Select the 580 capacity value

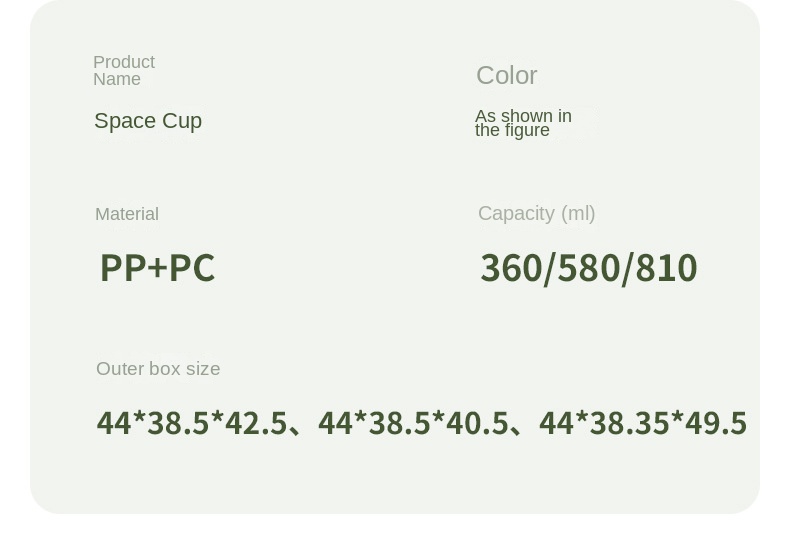click(x=588, y=268)
